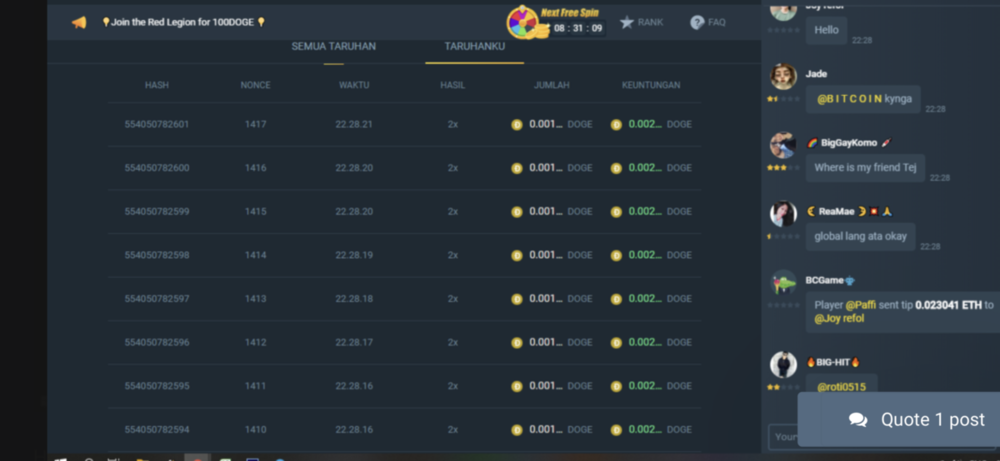Click the BCGame bot avatar

pos(783,283)
